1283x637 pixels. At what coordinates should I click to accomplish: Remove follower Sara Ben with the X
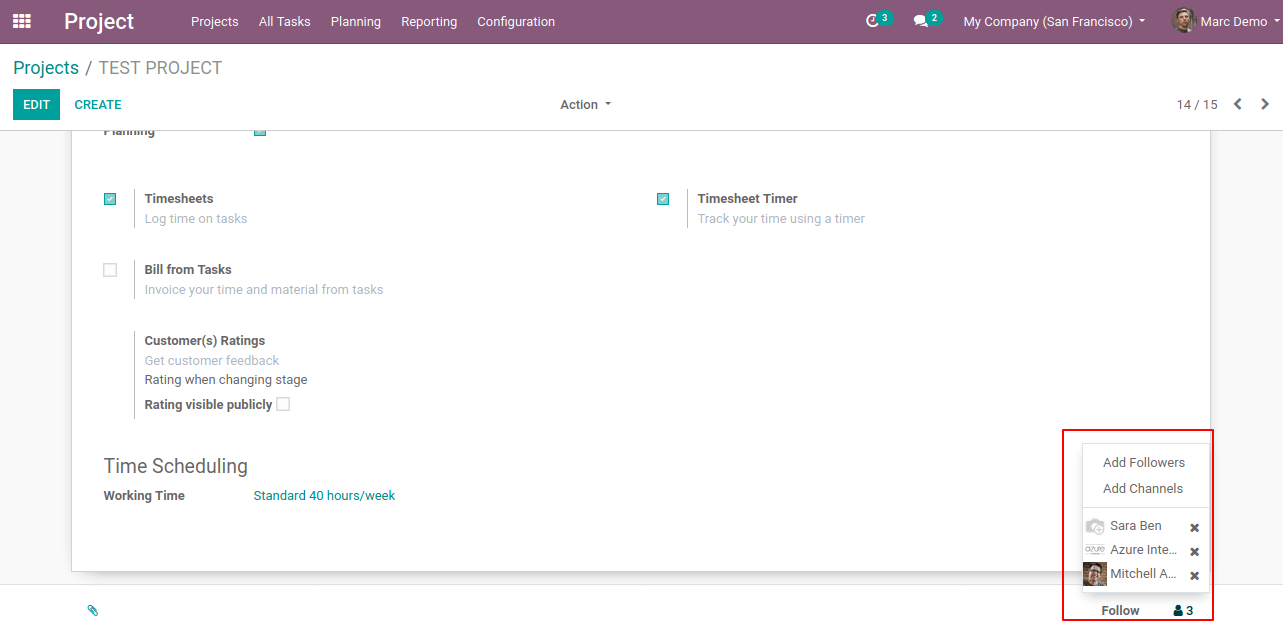(1194, 528)
